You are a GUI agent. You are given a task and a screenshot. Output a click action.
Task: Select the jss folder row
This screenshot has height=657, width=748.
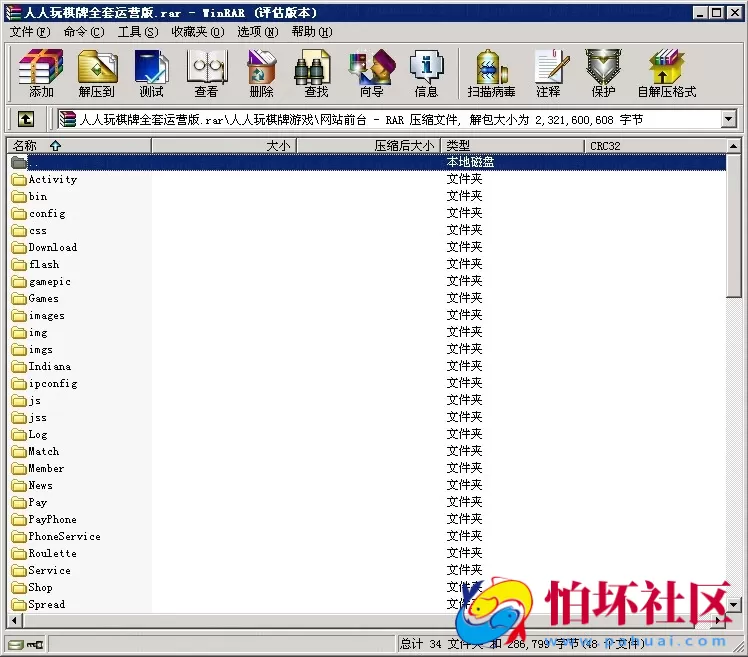click(x=366, y=418)
